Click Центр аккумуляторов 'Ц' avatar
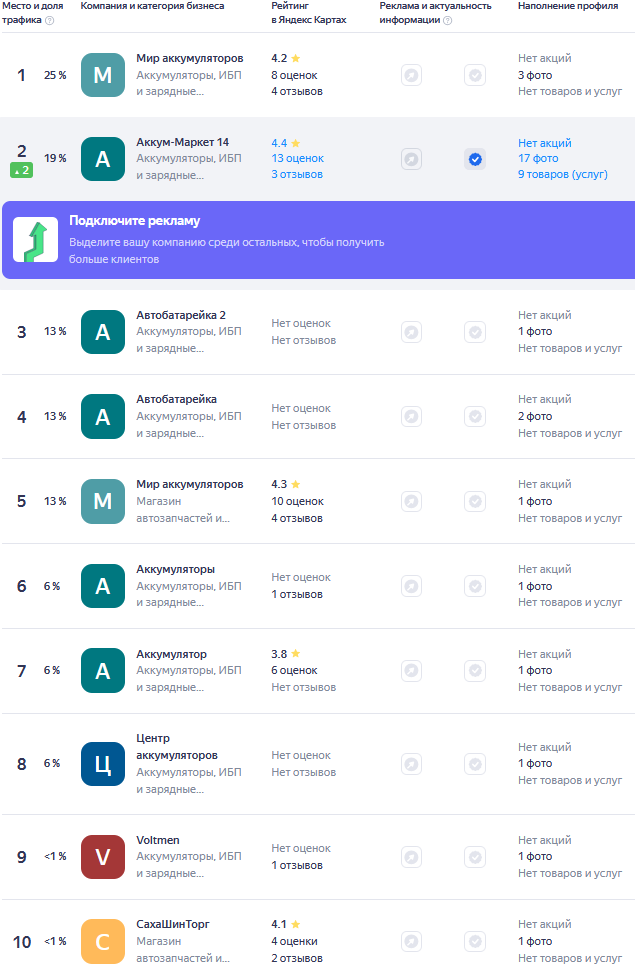 [x=102, y=764]
